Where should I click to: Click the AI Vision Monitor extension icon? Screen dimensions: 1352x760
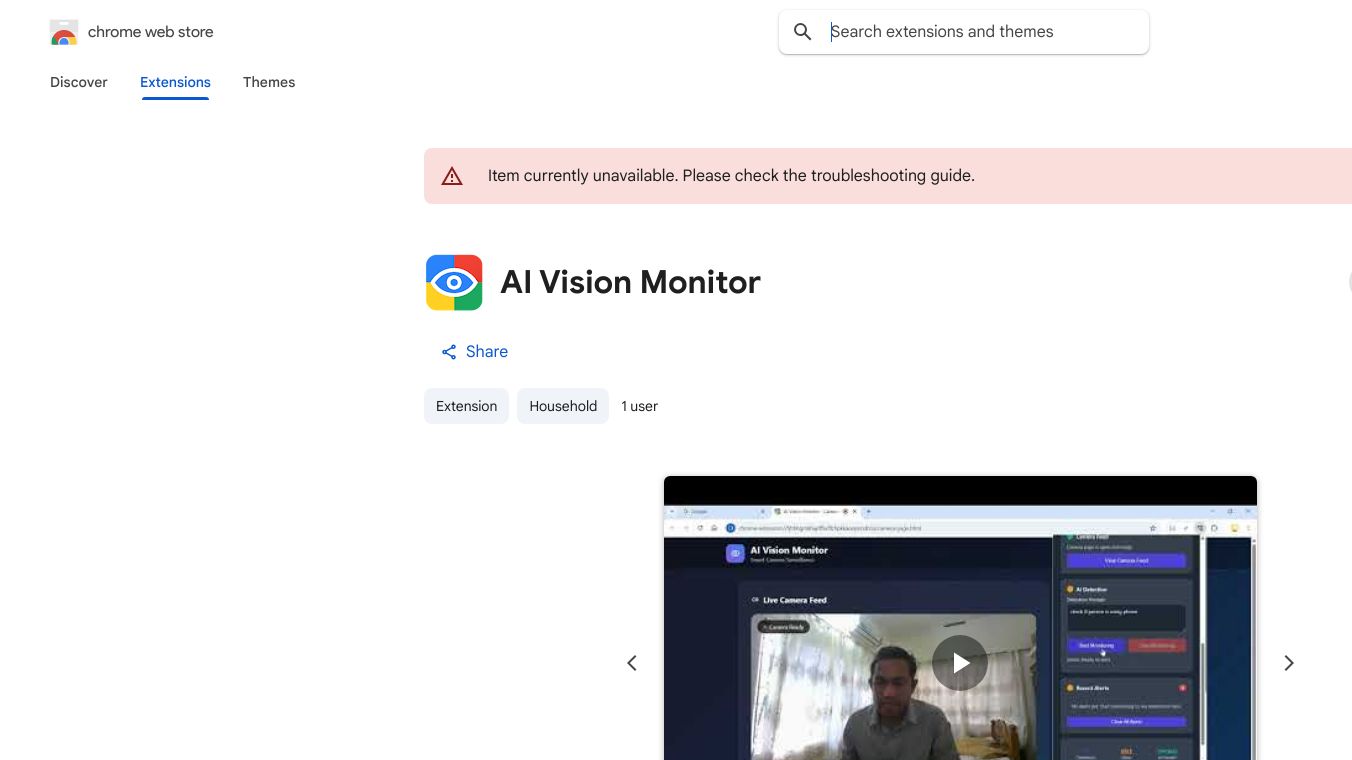pos(454,282)
